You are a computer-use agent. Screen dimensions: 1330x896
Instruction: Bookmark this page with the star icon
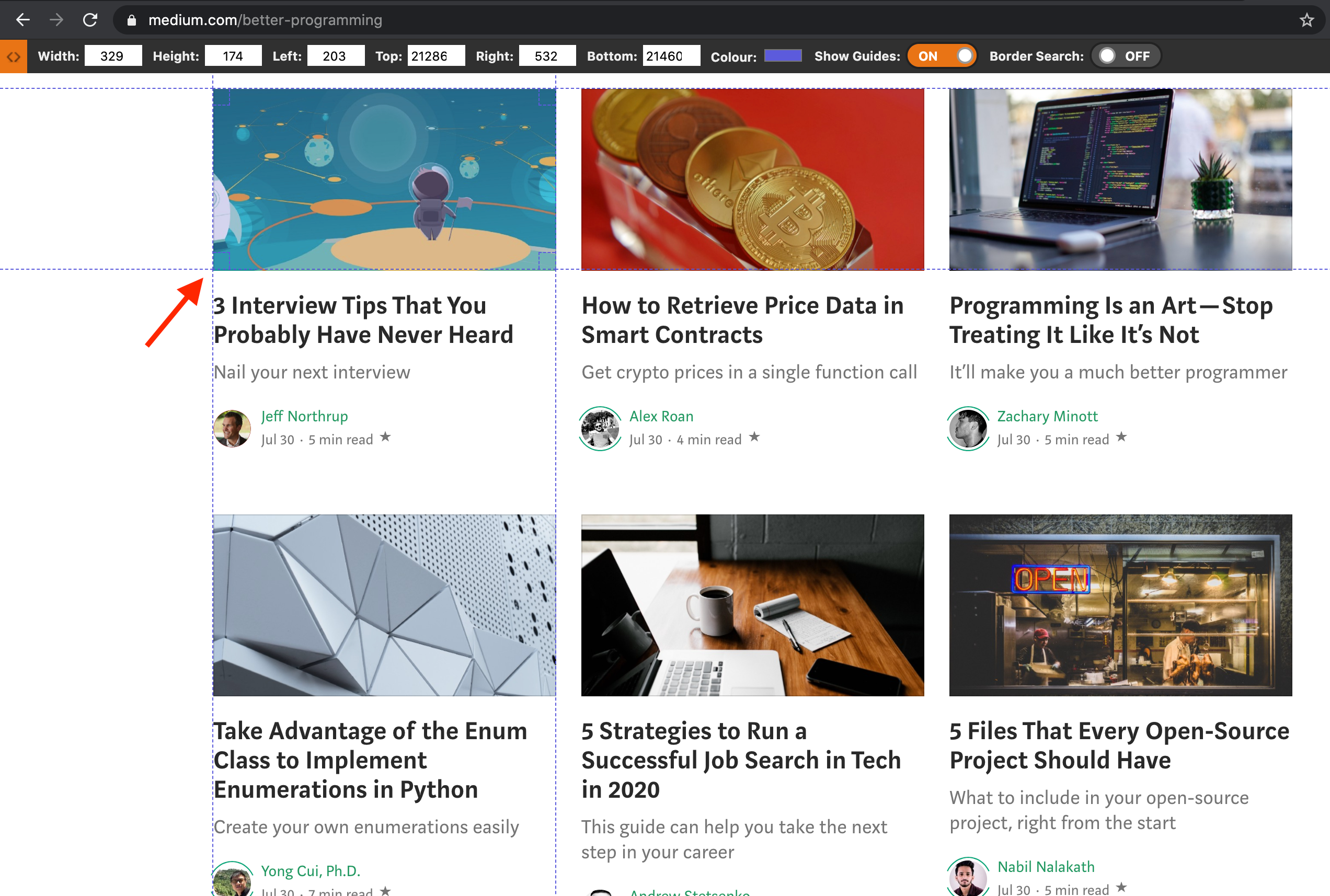pos(1306,20)
